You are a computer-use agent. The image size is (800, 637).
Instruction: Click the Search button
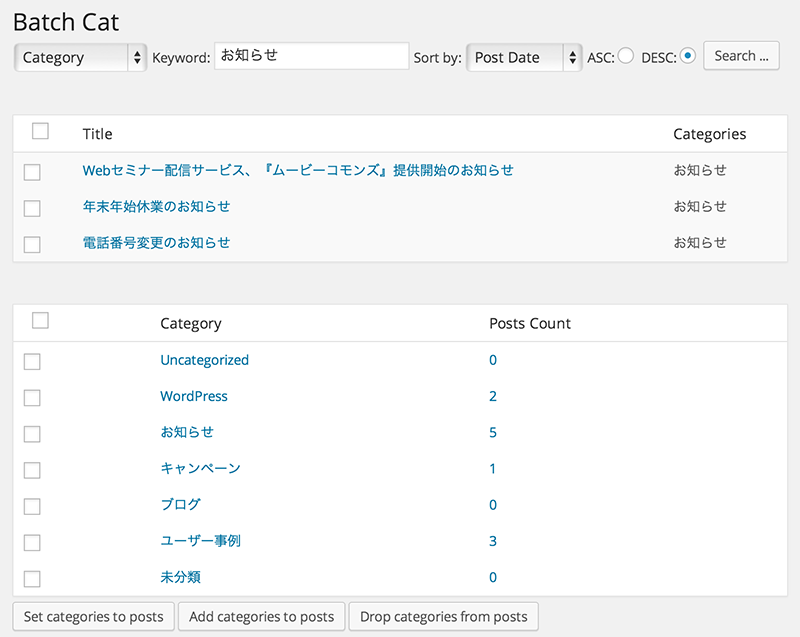[x=741, y=56]
